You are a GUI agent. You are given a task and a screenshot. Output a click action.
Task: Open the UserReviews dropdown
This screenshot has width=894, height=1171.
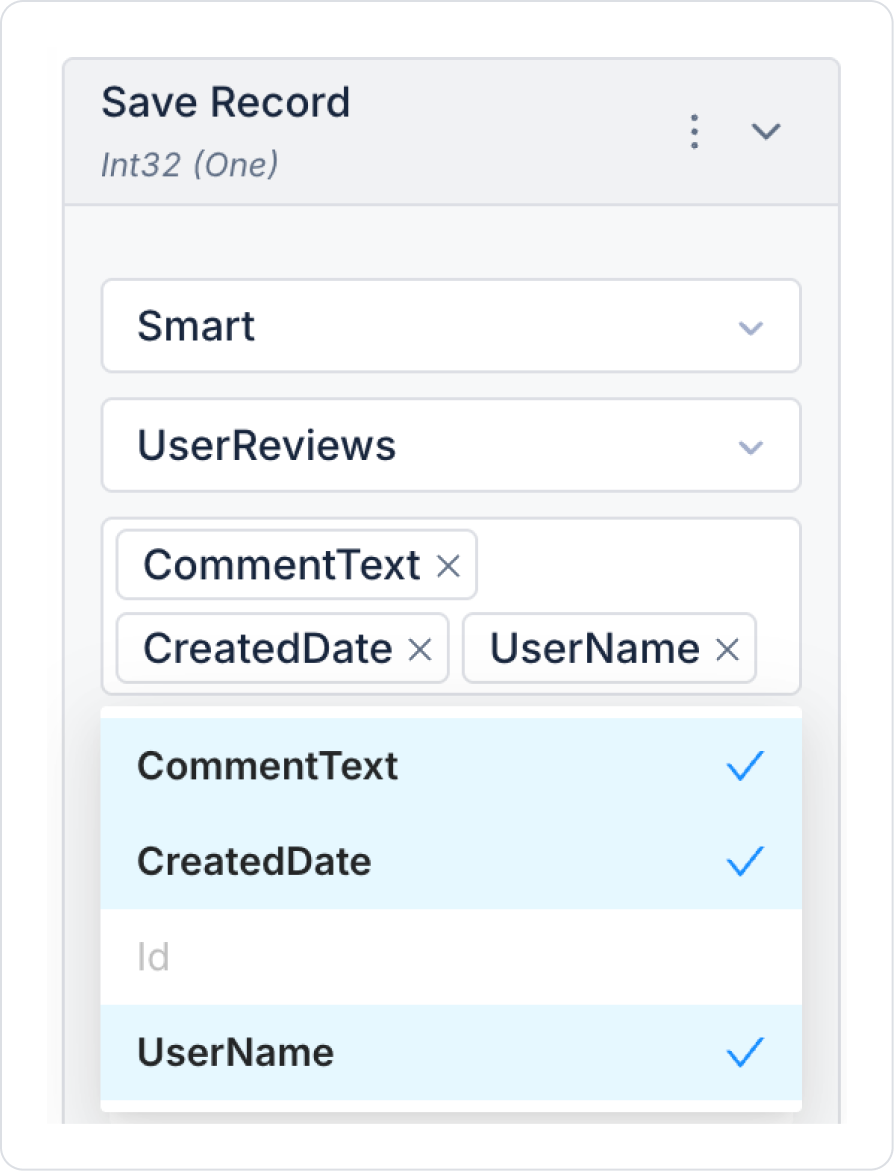450,446
